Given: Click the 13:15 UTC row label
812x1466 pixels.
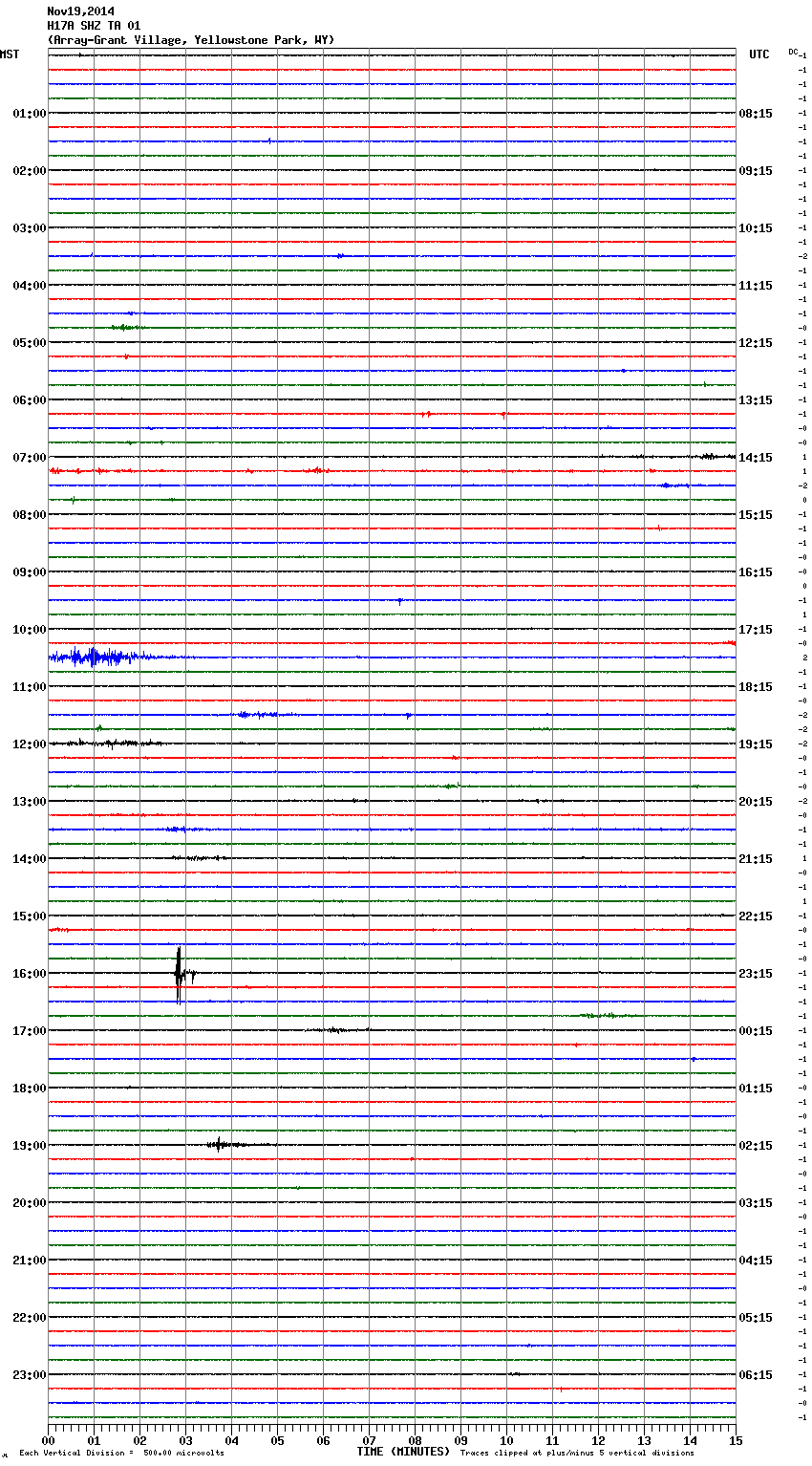Looking at the screenshot, I should (x=756, y=400).
